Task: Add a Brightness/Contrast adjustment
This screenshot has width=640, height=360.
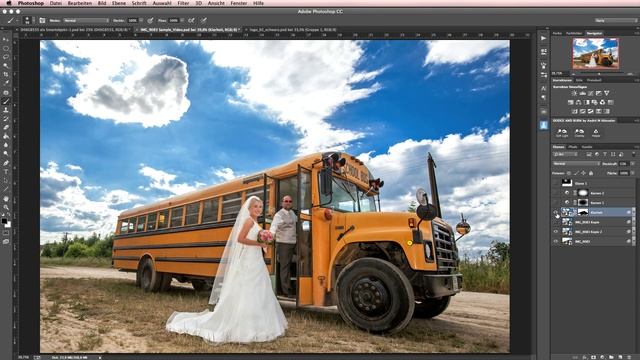Action: point(574,93)
